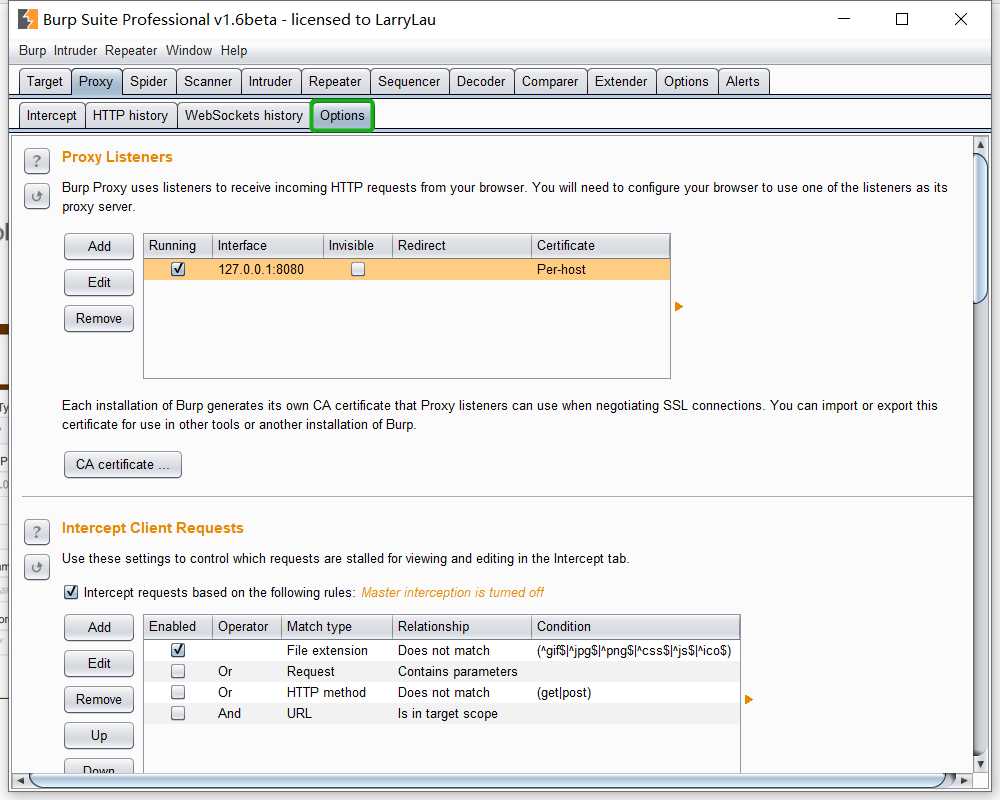The width and height of the screenshot is (1000, 800).
Task: Enable the HTTP method rule checkbox
Action: pyautogui.click(x=178, y=692)
